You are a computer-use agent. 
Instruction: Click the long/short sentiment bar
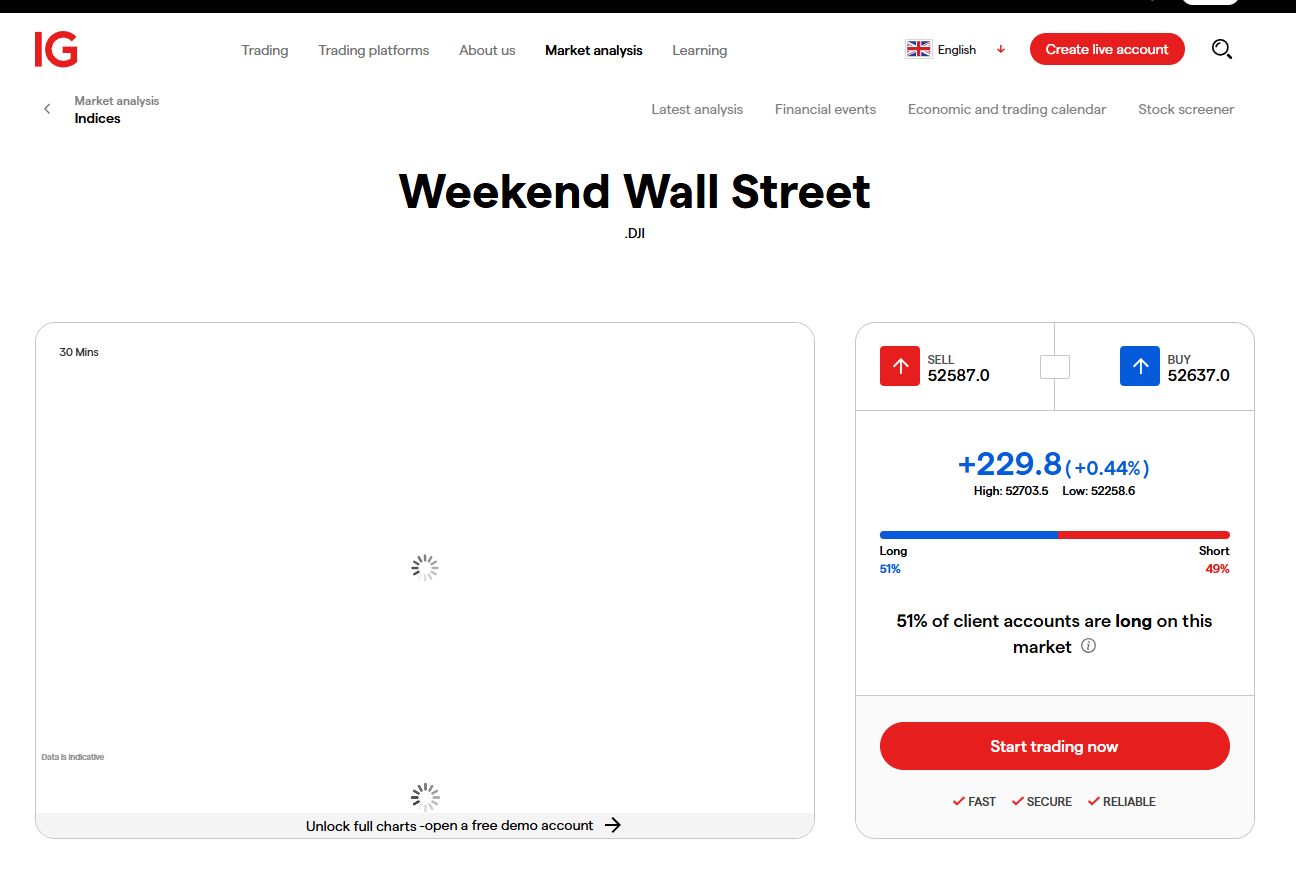[1055, 535]
